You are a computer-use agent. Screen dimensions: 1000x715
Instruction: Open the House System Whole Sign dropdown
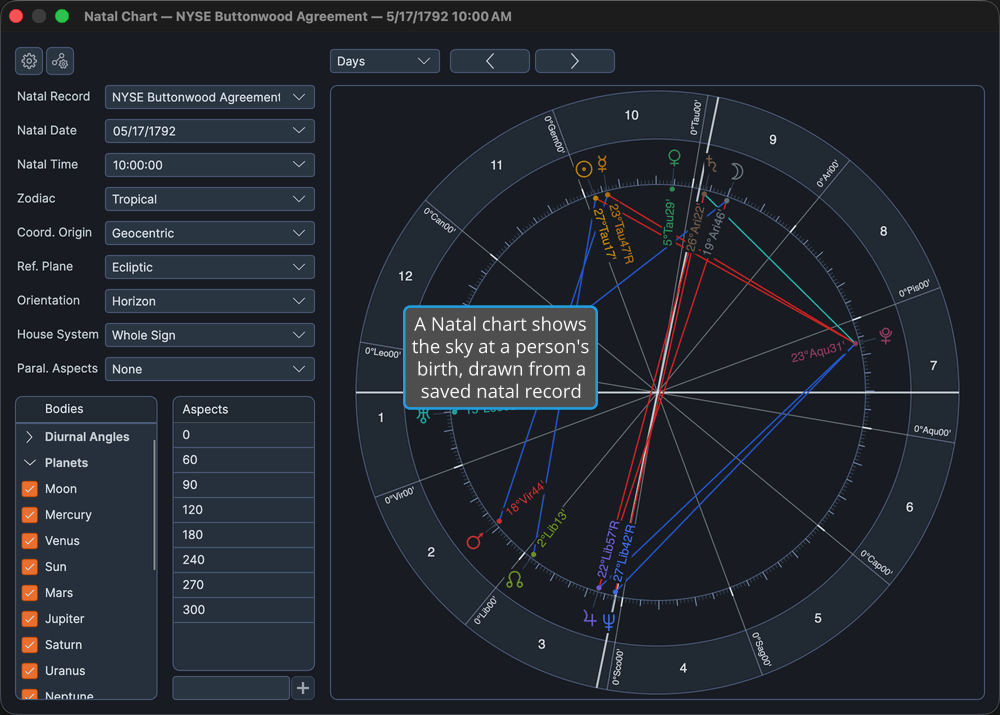210,335
